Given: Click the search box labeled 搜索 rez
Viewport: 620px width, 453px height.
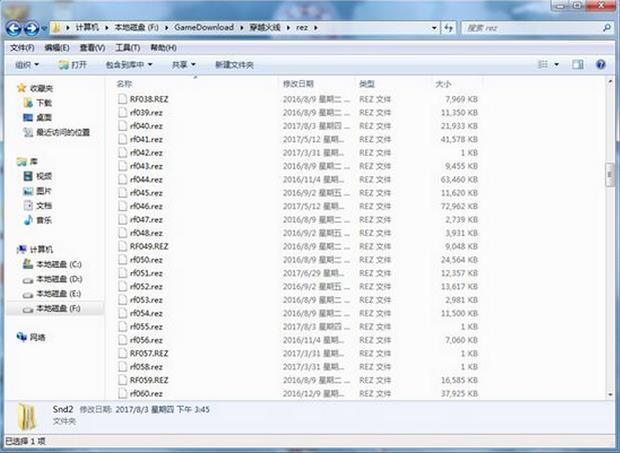Looking at the screenshot, I should [x=540, y=27].
